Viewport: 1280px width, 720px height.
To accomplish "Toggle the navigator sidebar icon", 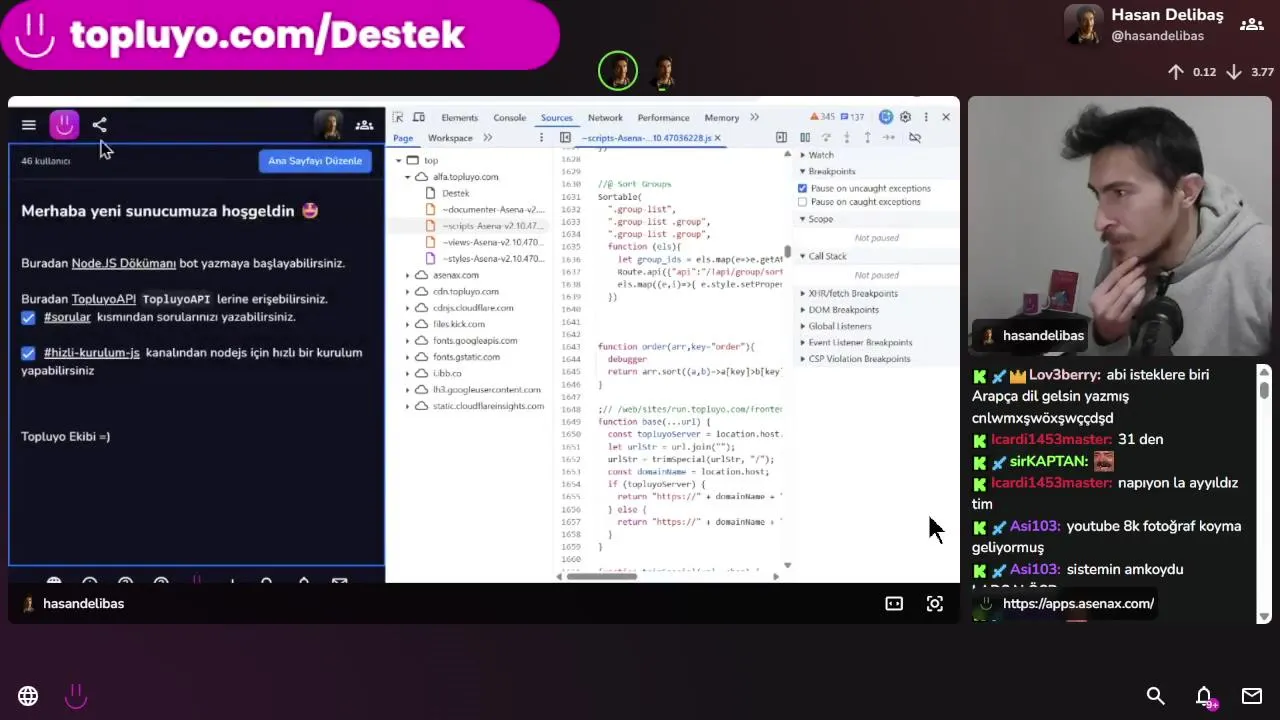I will pyautogui.click(x=565, y=138).
